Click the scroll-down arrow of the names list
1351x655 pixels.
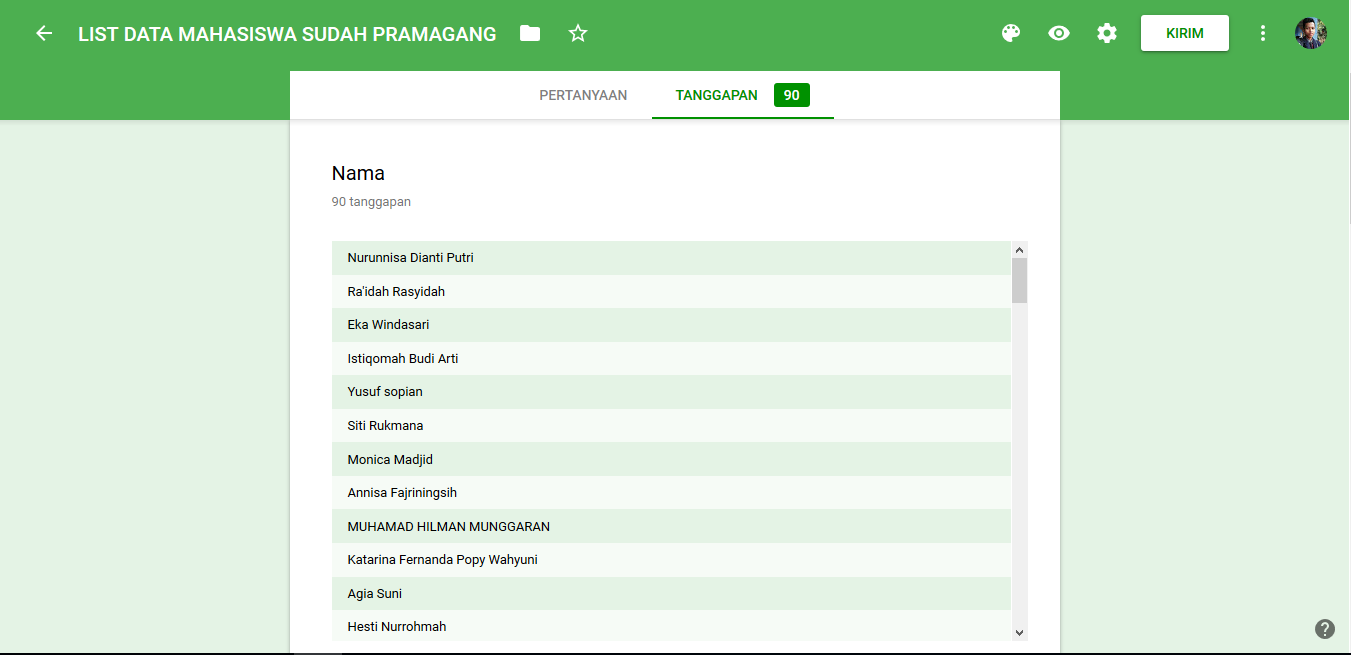click(1018, 632)
